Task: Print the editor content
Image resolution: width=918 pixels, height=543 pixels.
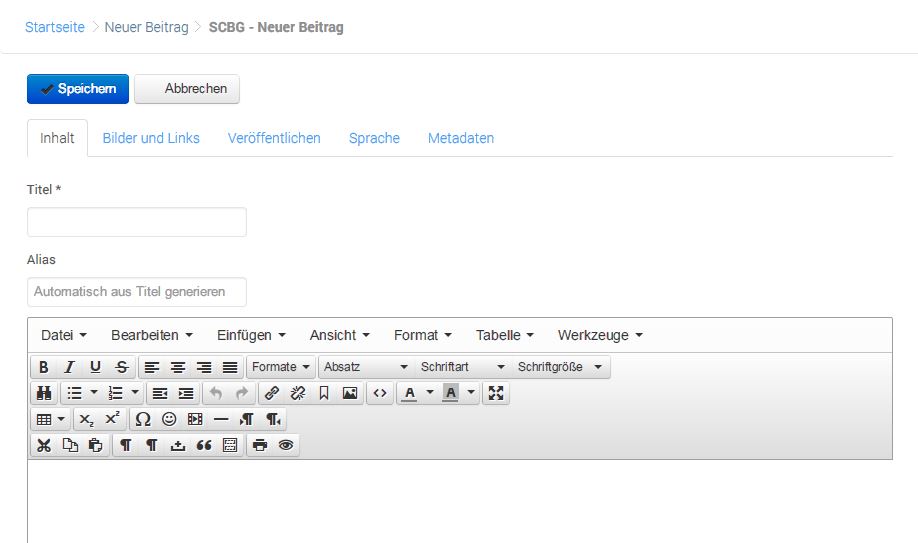Action: 260,445
